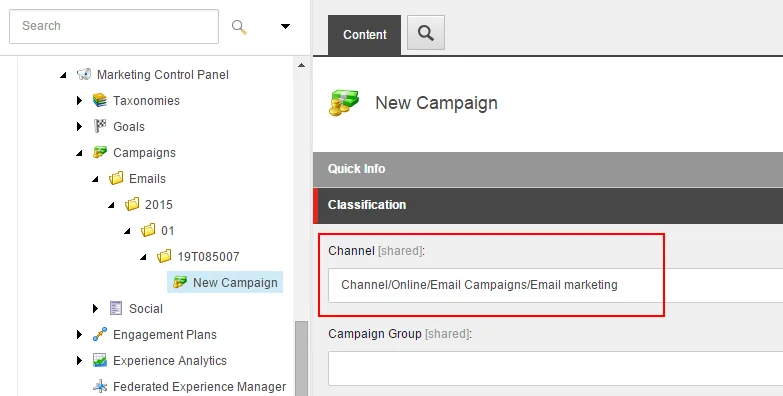Image resolution: width=783 pixels, height=396 pixels.
Task: Select the Taxonomies tree item
Action: coord(146,100)
